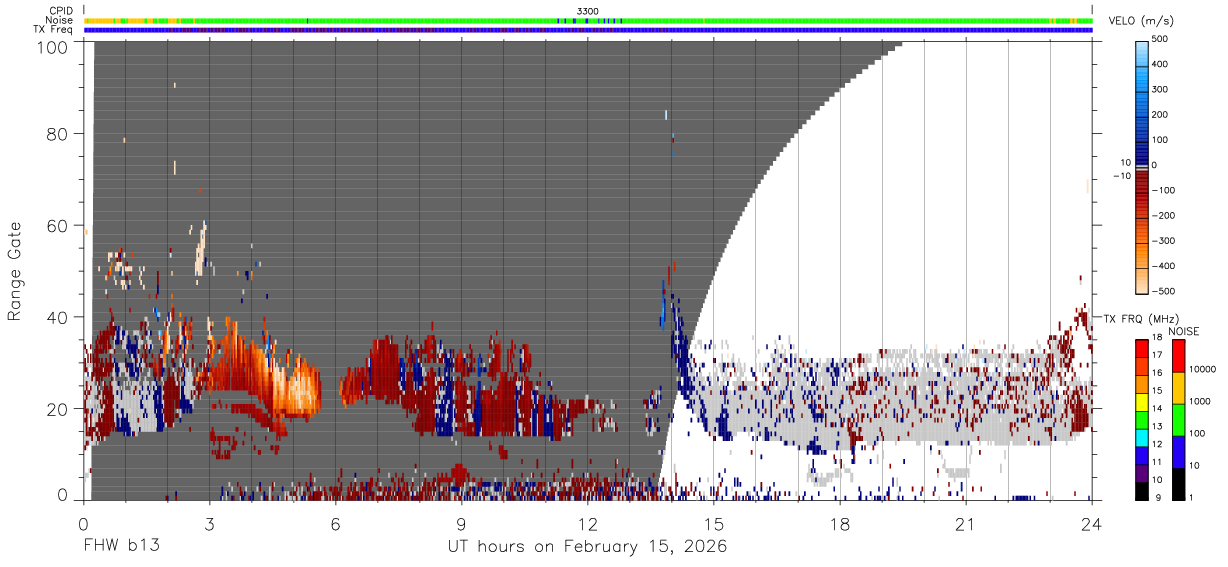Click the red 10000 noise level swatch

point(1178,356)
